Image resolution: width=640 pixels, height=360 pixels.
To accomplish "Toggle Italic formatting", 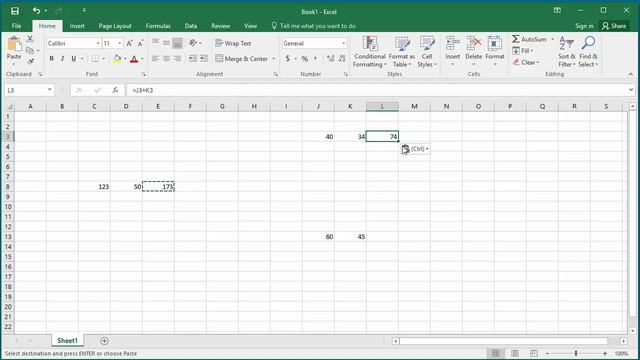I will coord(62,59).
